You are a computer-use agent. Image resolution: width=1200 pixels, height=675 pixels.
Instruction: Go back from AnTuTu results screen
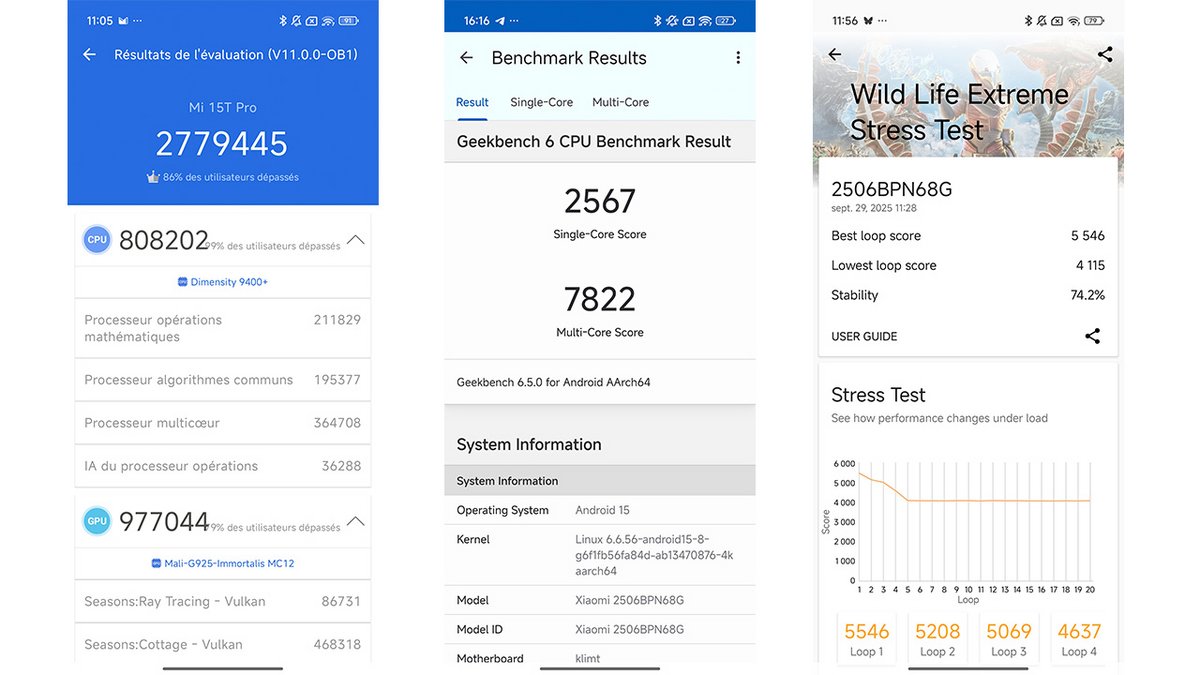click(x=89, y=55)
